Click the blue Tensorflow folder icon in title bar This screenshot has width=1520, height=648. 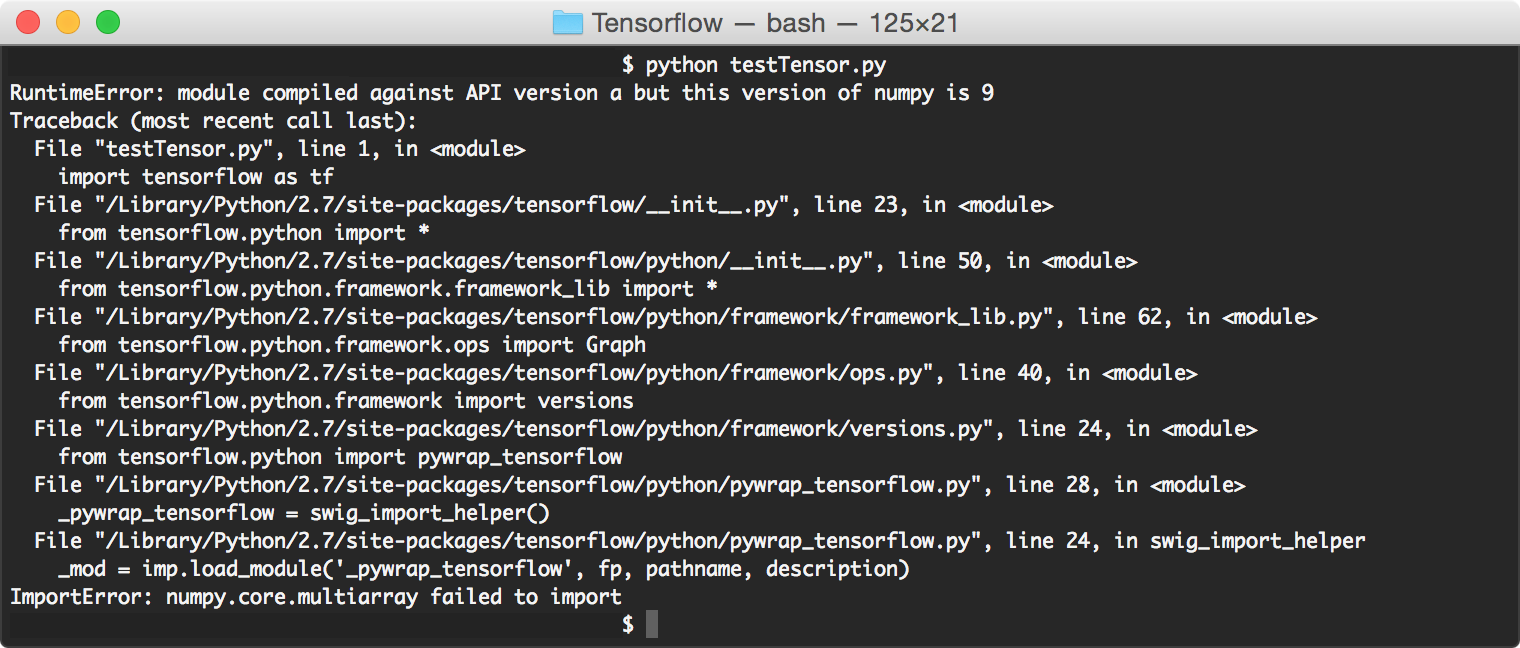[x=568, y=22]
